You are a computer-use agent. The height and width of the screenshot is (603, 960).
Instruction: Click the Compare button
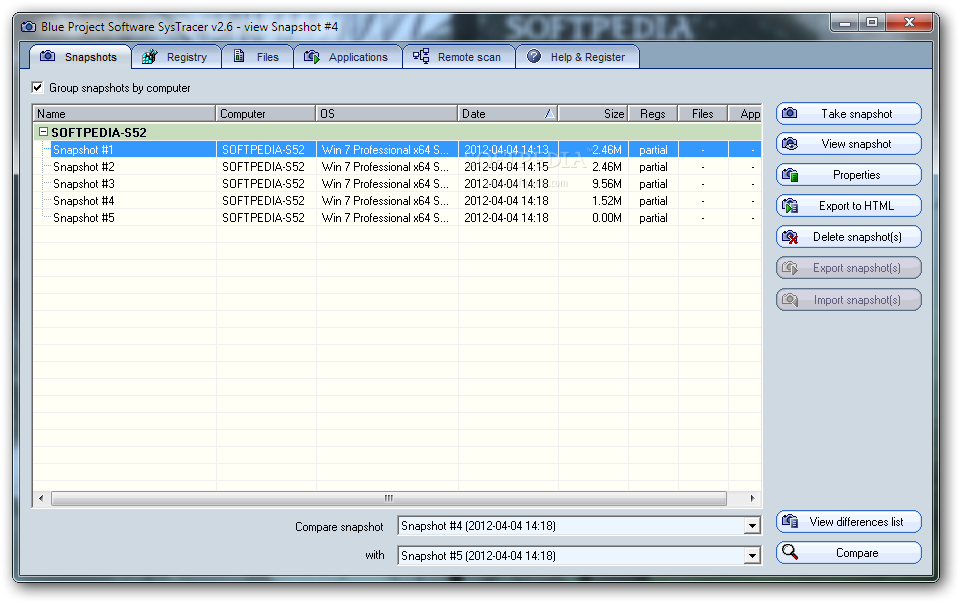pyautogui.click(x=849, y=552)
